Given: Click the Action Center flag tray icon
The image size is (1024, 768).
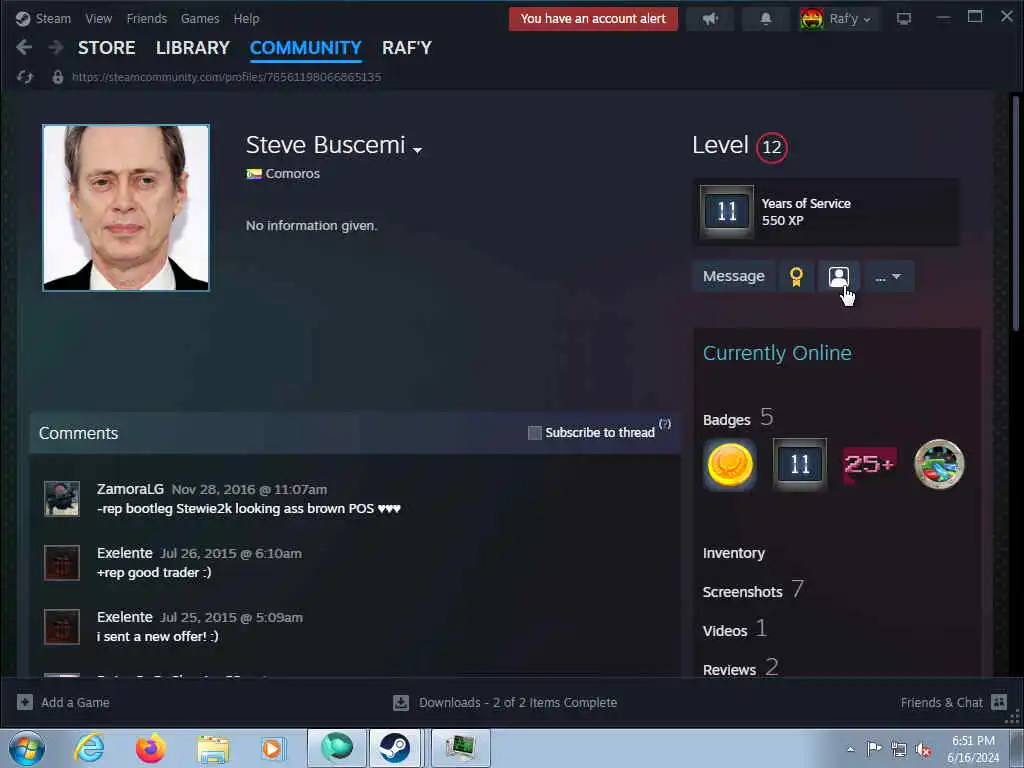Looking at the screenshot, I should click(874, 749).
